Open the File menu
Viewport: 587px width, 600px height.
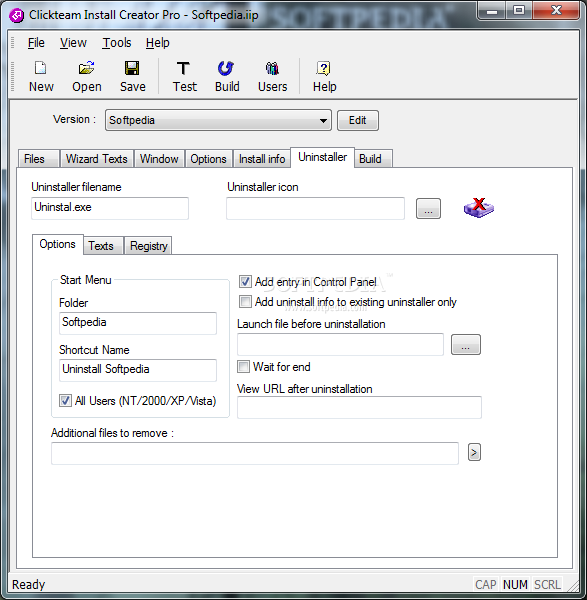[36, 42]
